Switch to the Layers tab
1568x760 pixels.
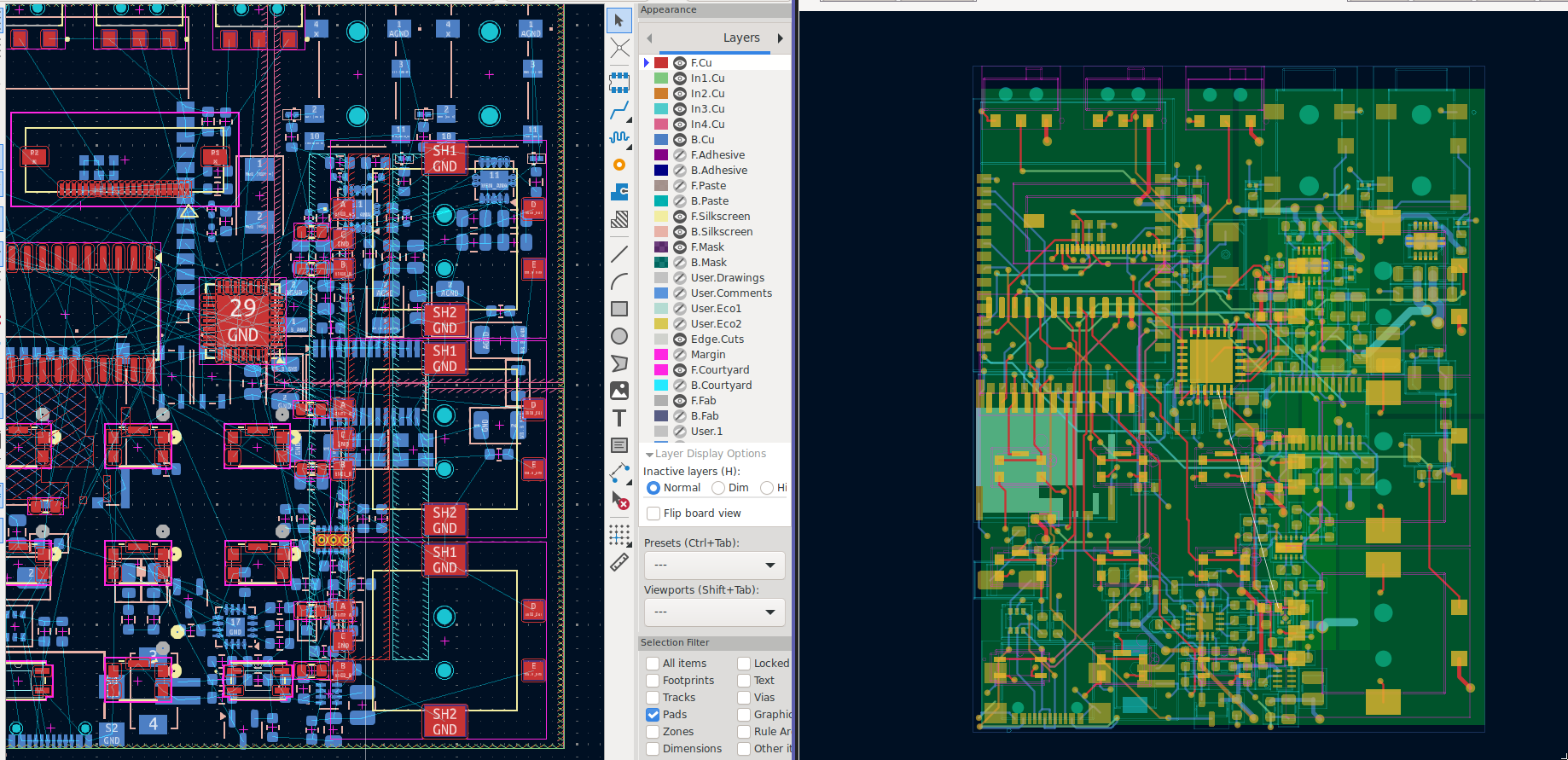tap(741, 38)
